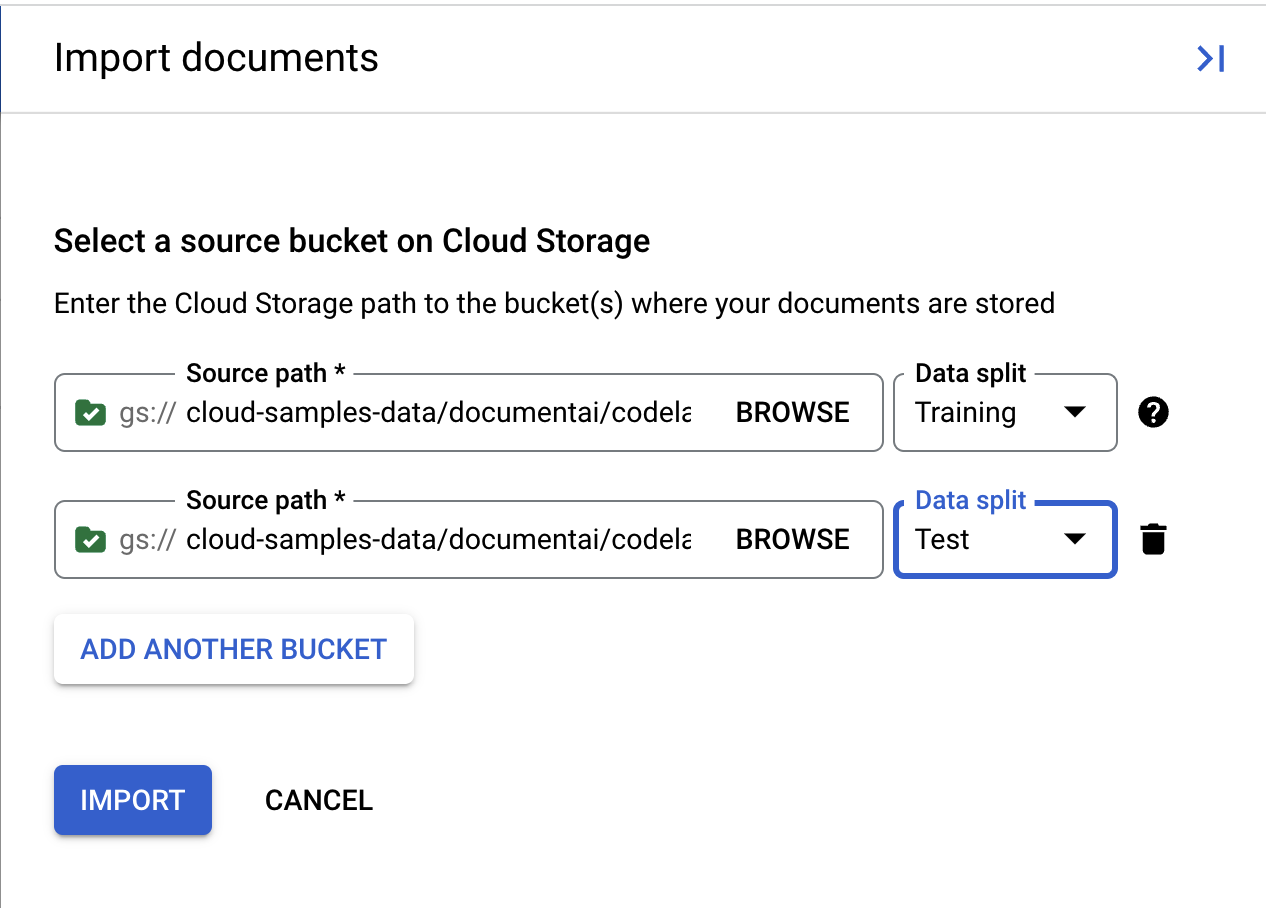Screen dimensions: 1266x908
Task: Focus the first source path text field
Action: click(438, 413)
